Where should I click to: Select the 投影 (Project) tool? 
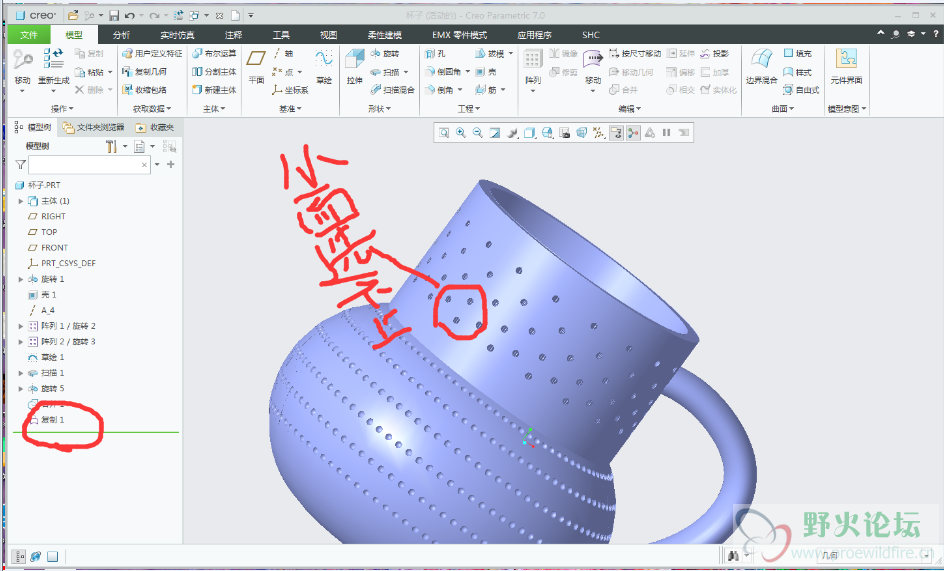tap(715, 54)
